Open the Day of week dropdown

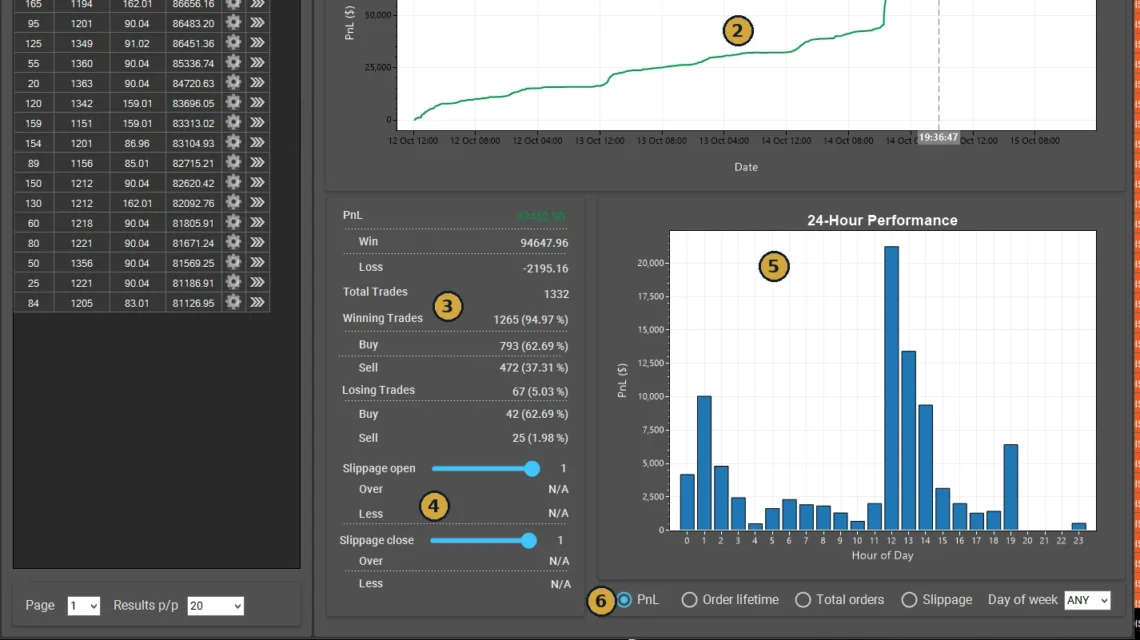click(x=1087, y=600)
